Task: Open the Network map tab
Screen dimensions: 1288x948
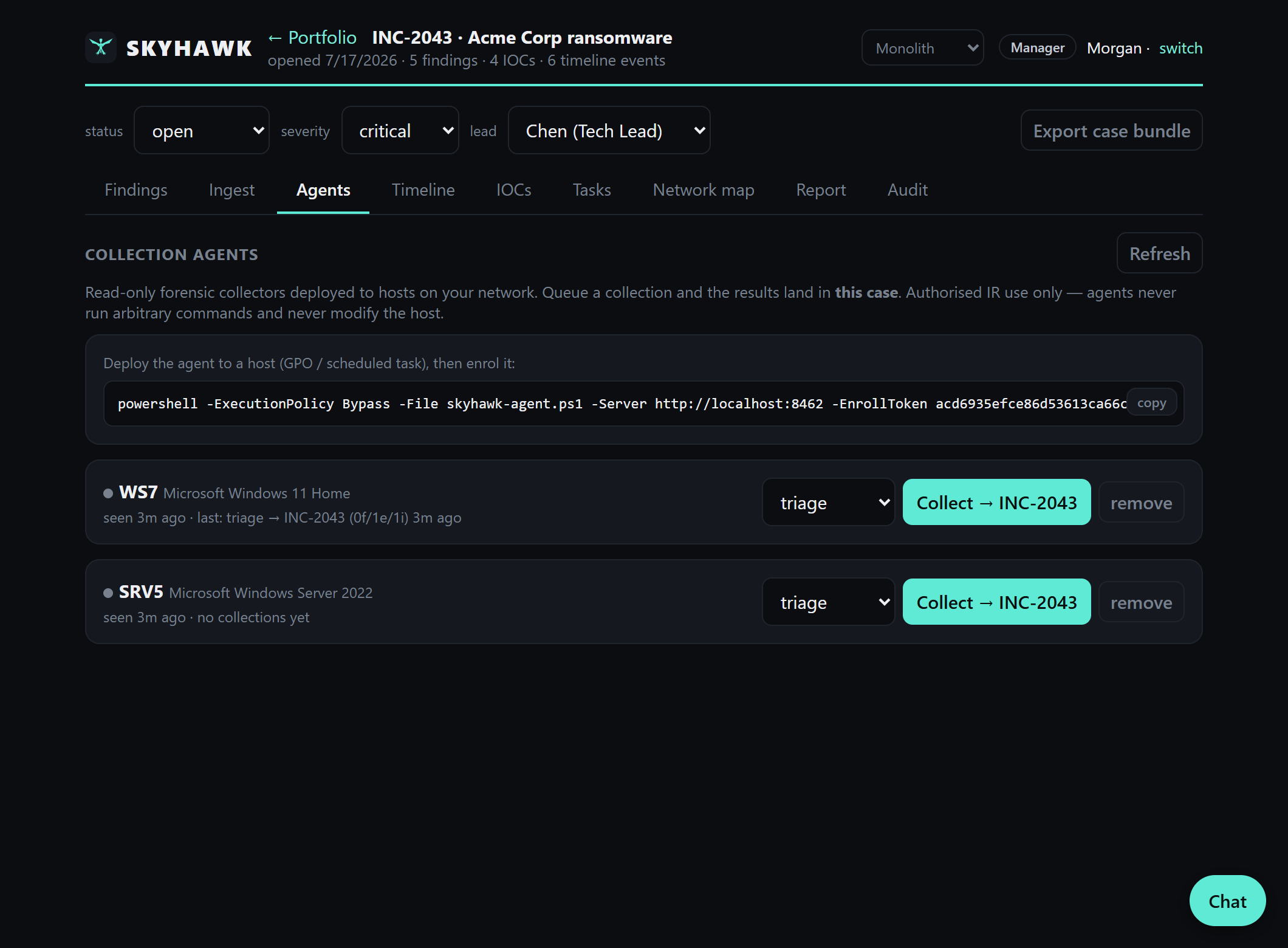Action: [x=703, y=190]
